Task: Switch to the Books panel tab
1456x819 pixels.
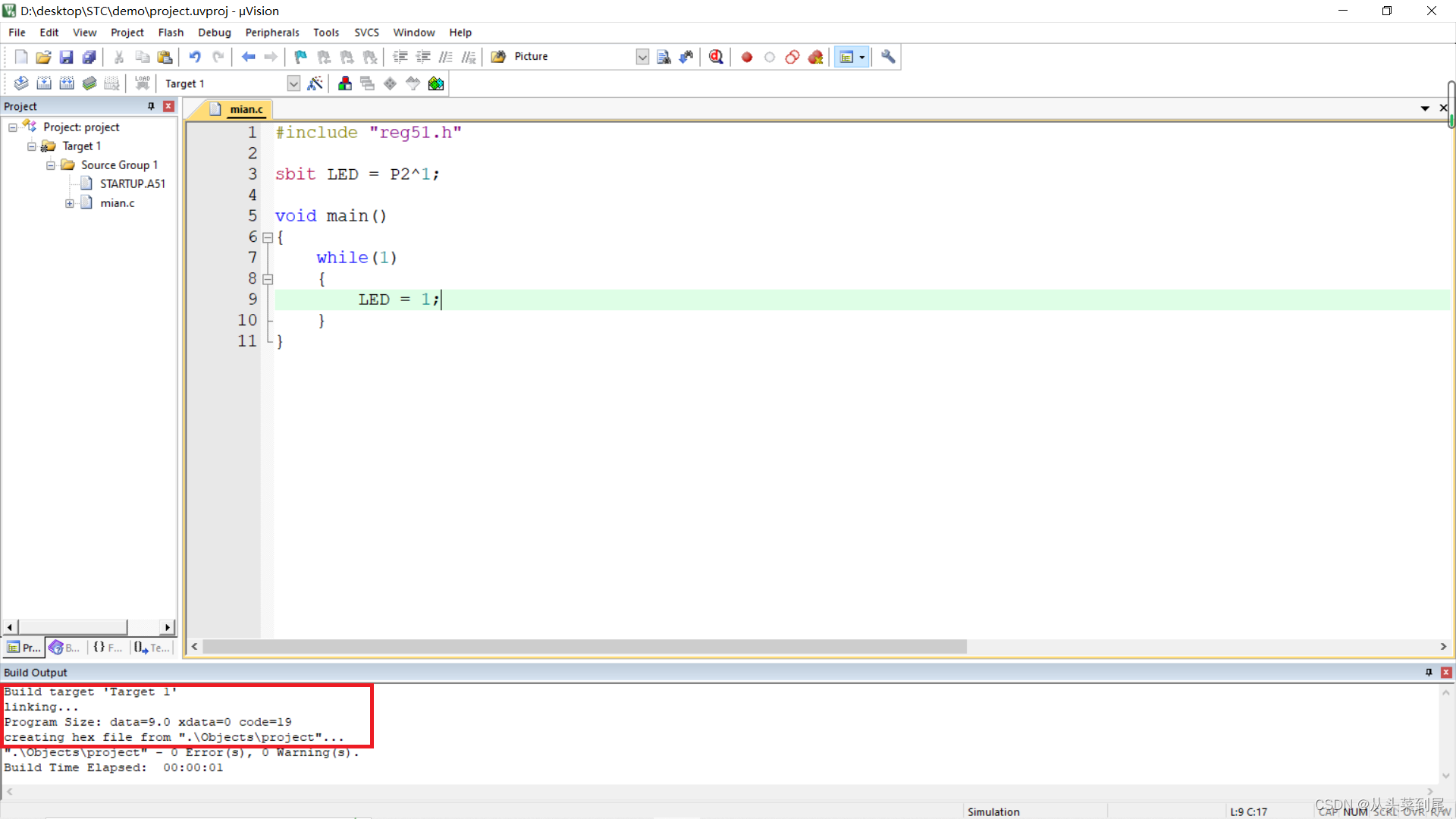Action: click(x=64, y=648)
